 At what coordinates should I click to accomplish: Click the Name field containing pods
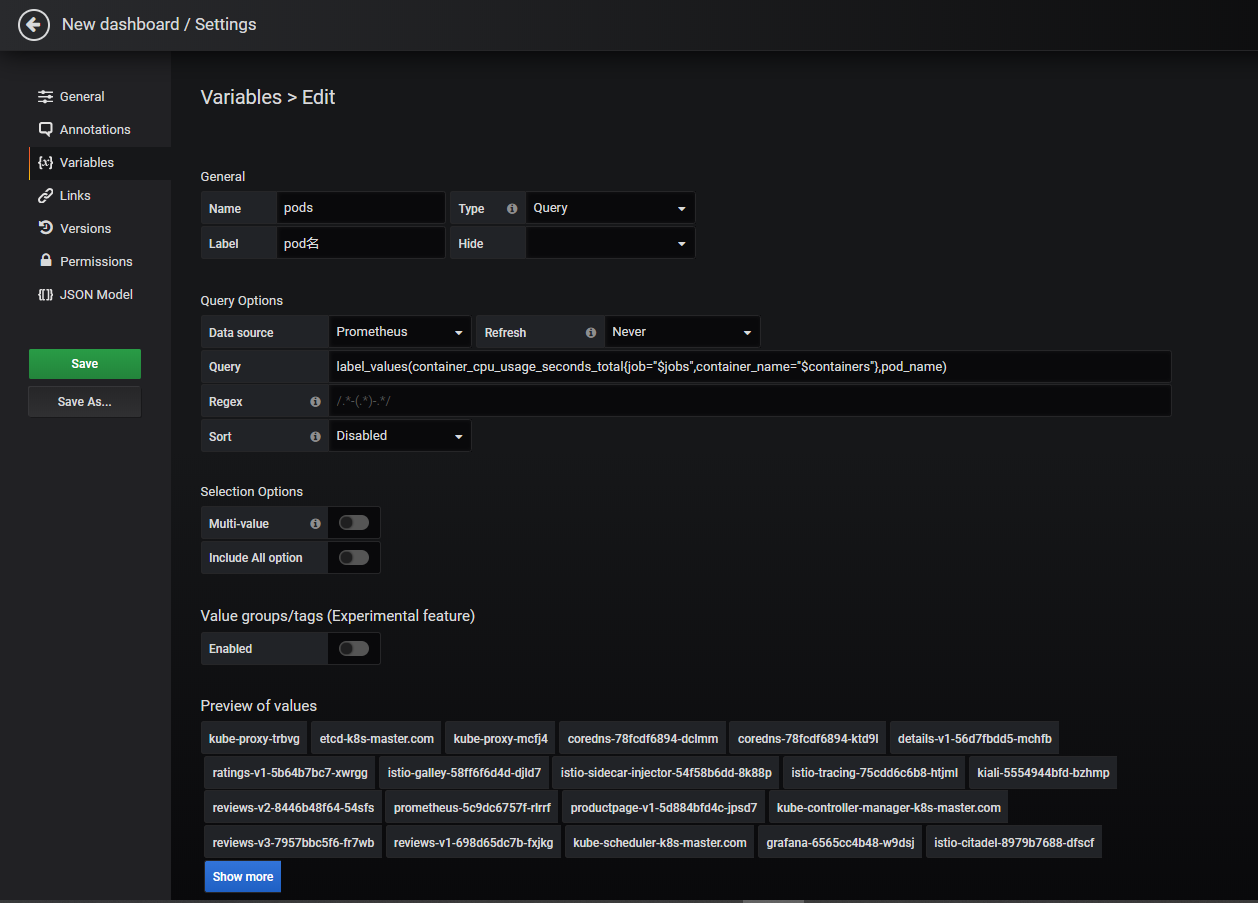[360, 208]
